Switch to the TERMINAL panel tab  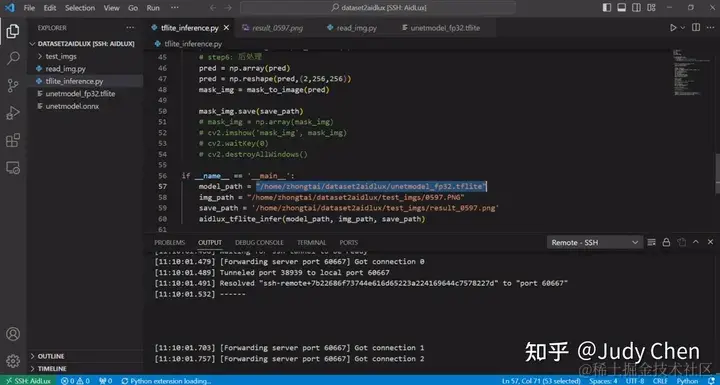pyautogui.click(x=311, y=242)
